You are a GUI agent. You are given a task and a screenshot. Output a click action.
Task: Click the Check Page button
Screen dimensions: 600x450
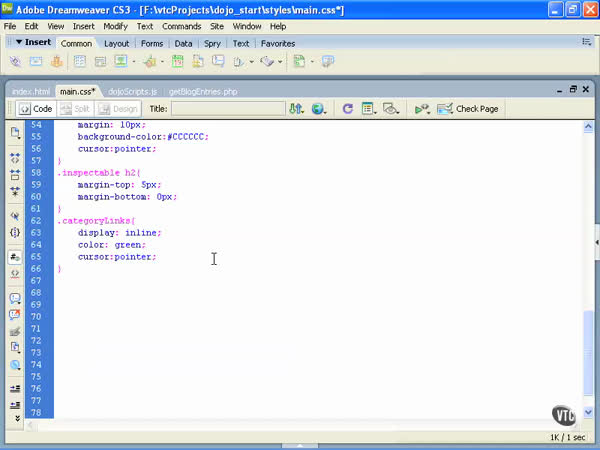click(469, 108)
